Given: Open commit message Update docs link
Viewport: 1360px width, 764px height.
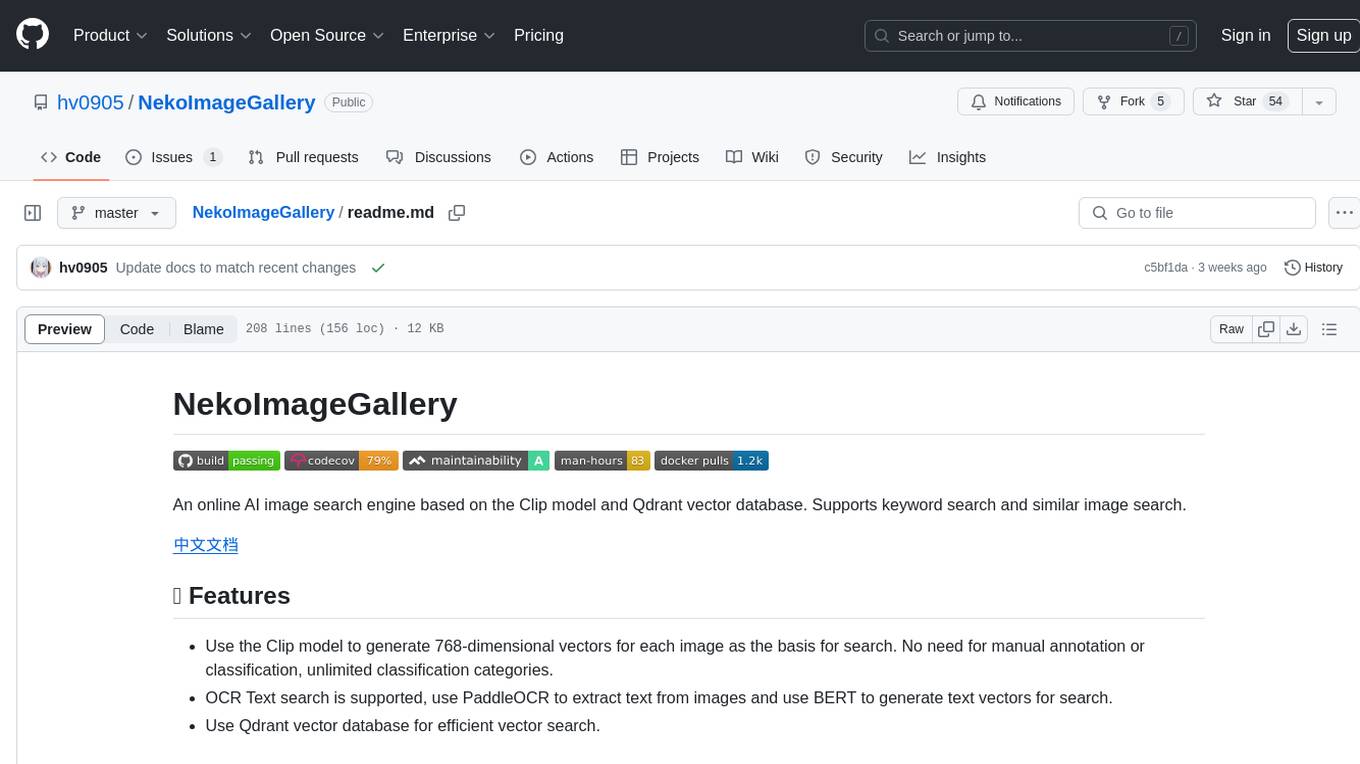Looking at the screenshot, I should pos(236,268).
